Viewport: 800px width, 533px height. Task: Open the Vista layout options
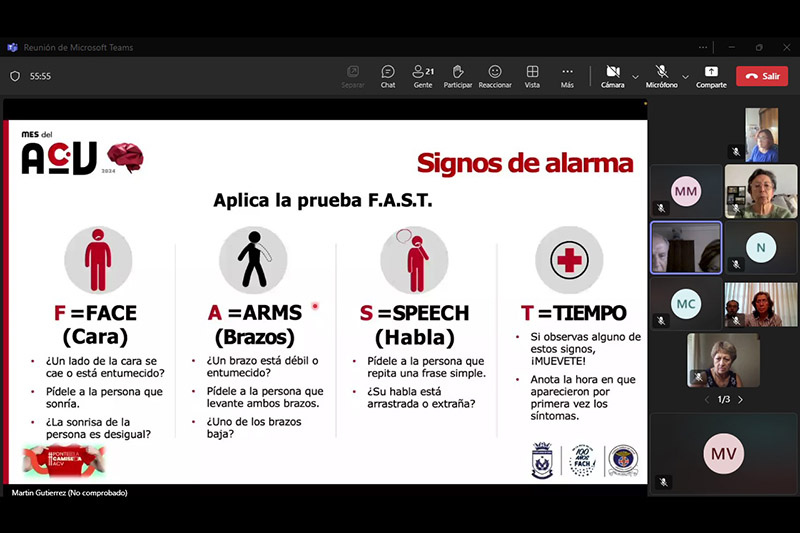click(x=532, y=77)
